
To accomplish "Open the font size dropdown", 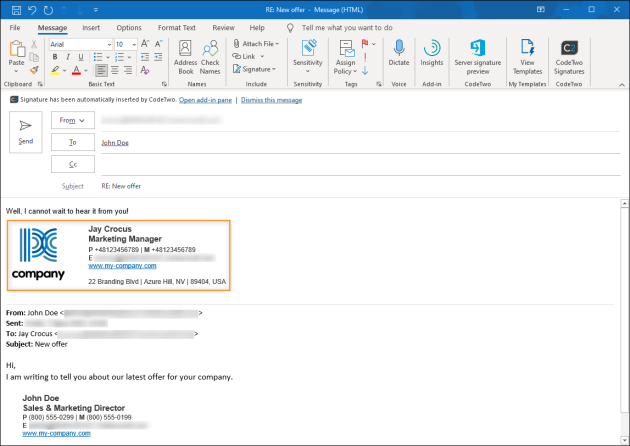I will (x=134, y=44).
